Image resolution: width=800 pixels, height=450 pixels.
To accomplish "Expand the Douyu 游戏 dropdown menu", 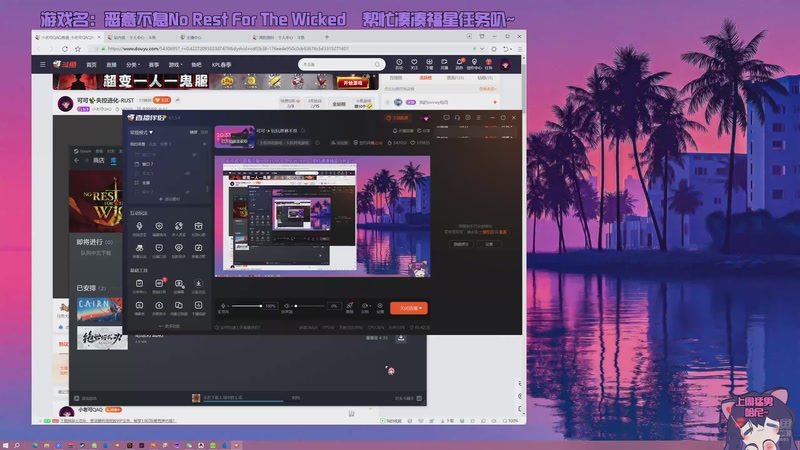I will 176,65.
